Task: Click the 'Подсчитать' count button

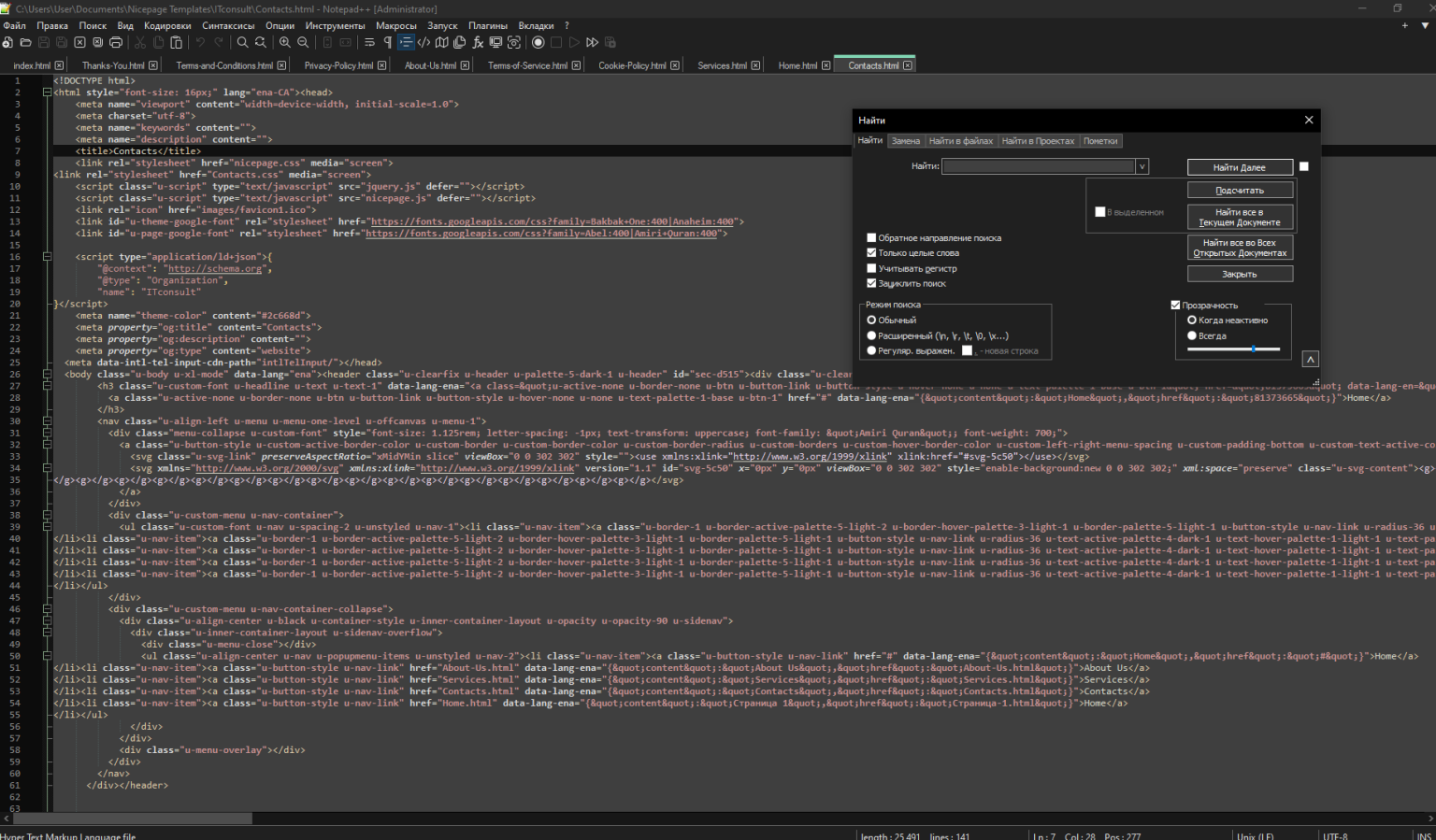Action: [1240, 190]
